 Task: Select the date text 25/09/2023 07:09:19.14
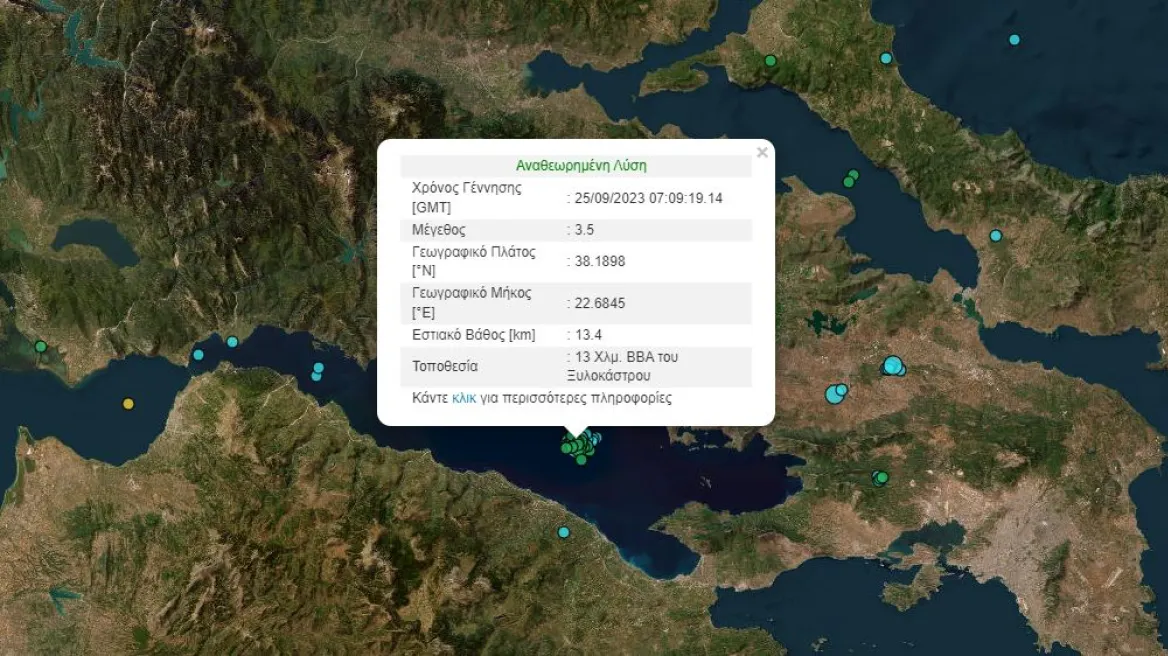click(648, 198)
